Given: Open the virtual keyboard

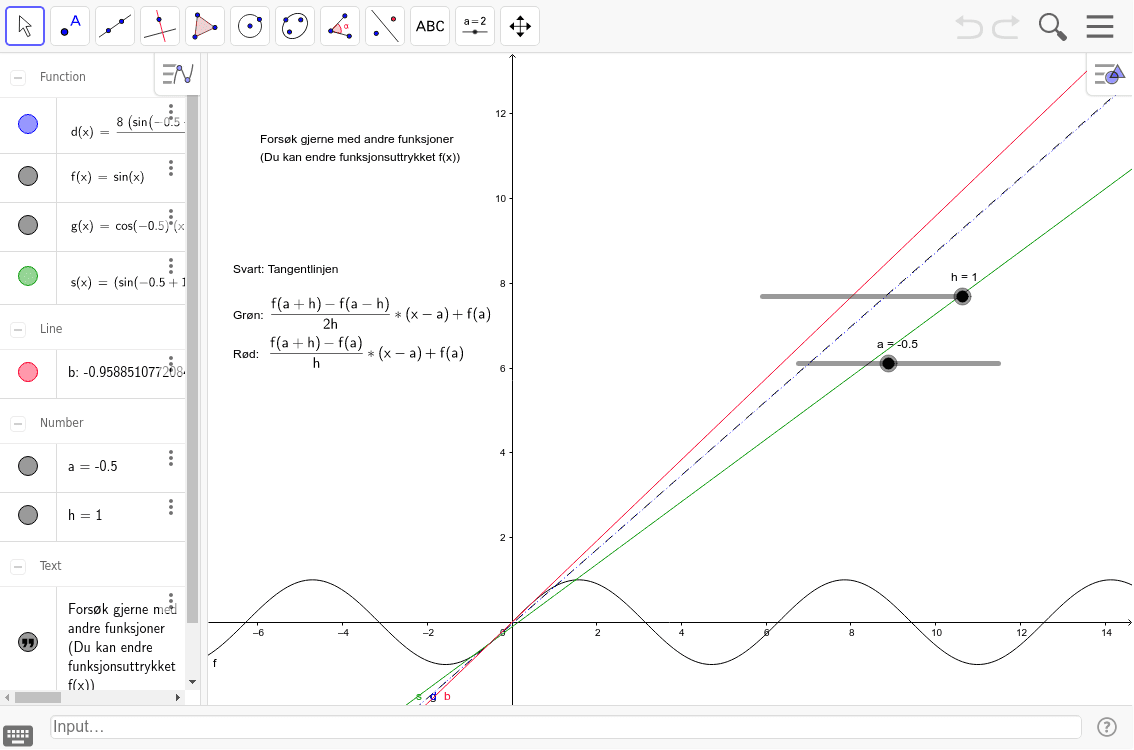Looking at the screenshot, I should pyautogui.click(x=18, y=736).
